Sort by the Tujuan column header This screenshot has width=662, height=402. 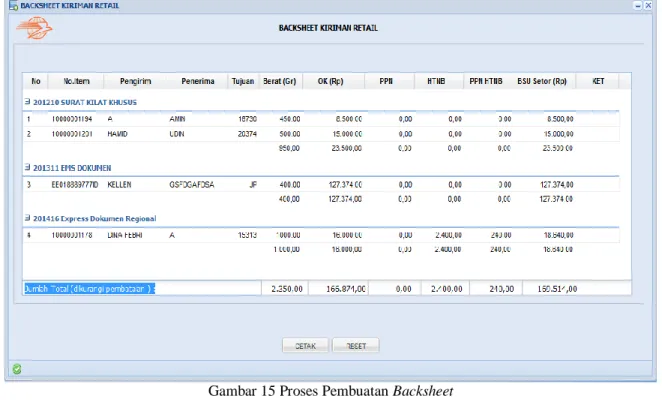[243, 81]
